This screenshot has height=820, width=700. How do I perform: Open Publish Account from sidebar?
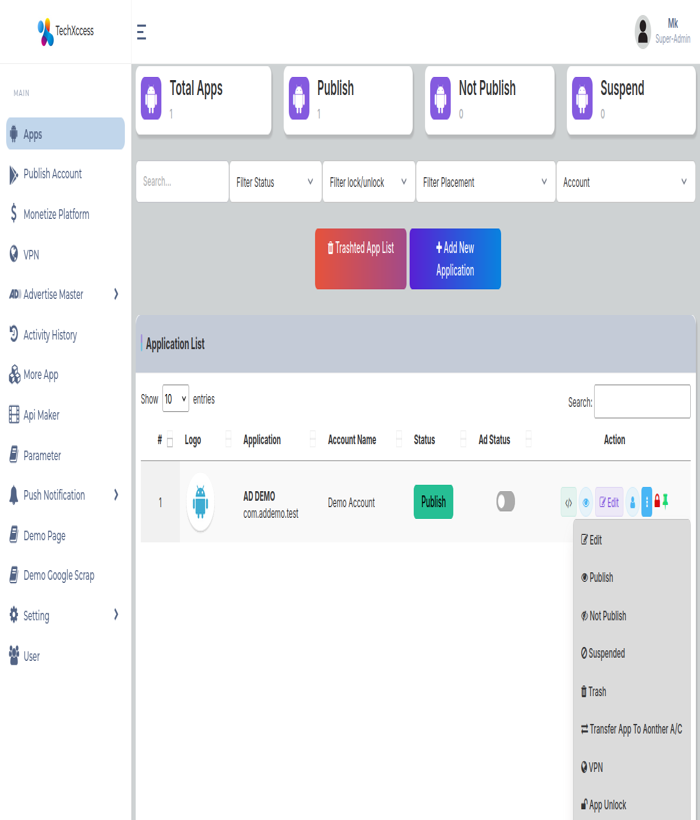[x=65, y=174]
